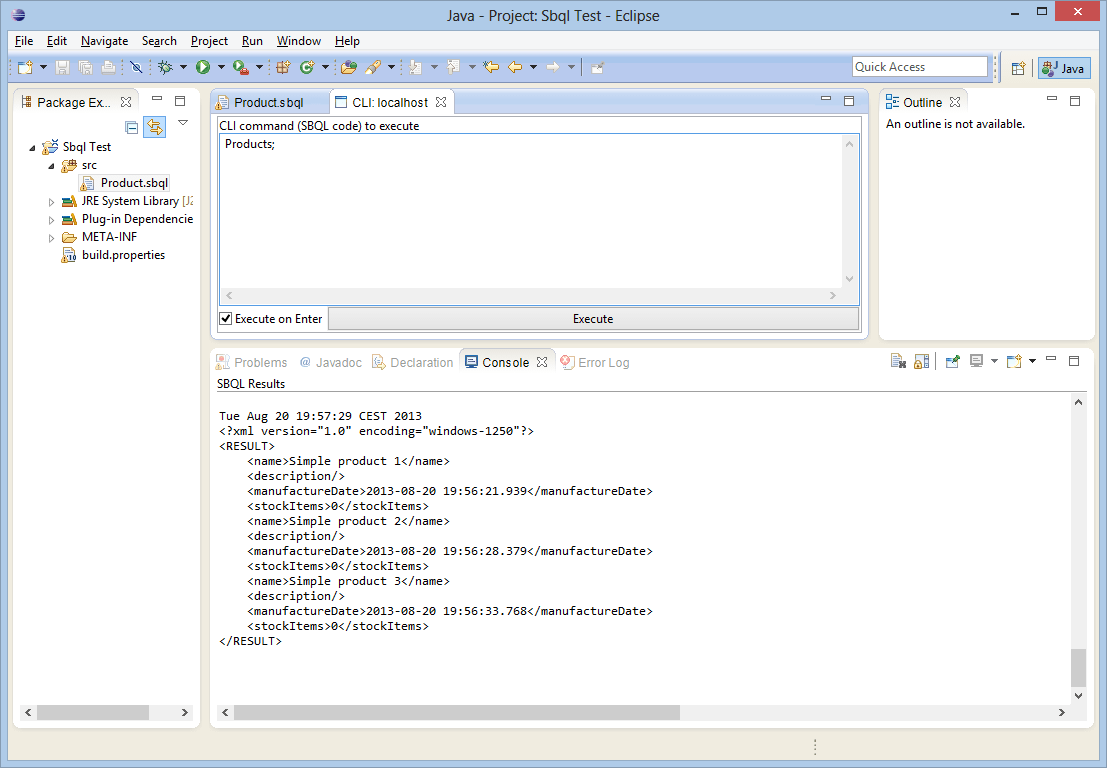Toggle Scroll Lock in Console
1107x768 pixels.
[921, 361]
